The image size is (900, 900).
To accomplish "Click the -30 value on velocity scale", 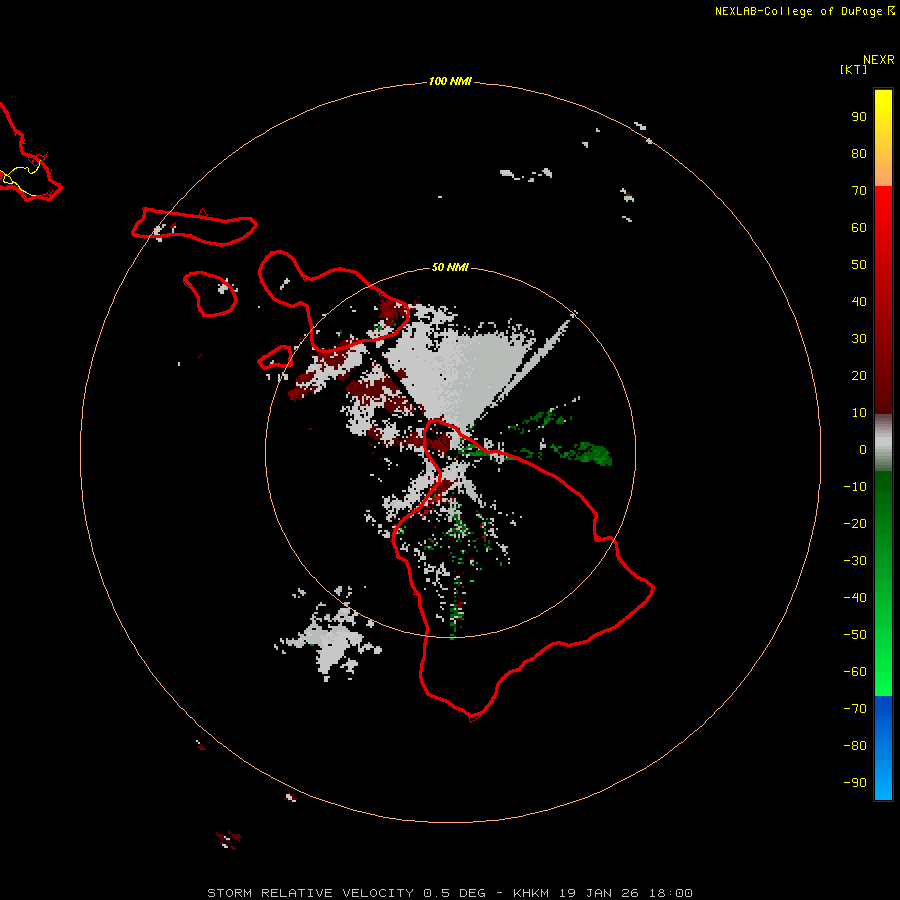I will tap(855, 561).
